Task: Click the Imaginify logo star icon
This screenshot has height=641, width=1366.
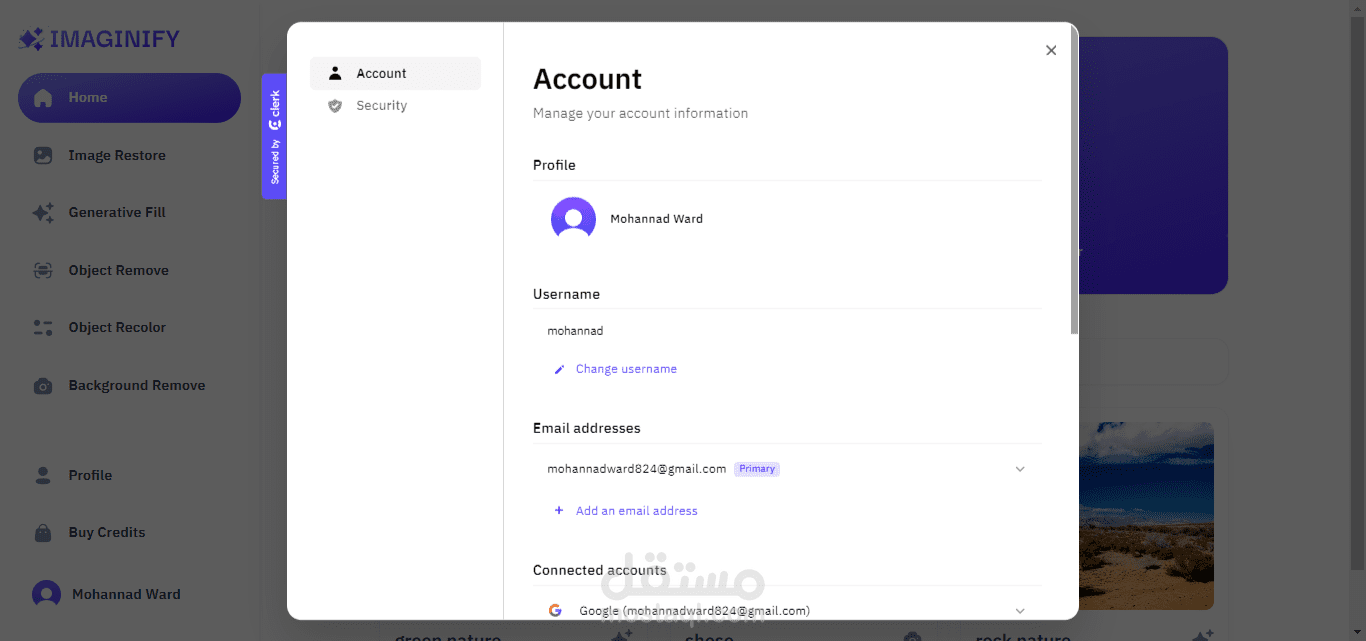Action: pos(32,39)
